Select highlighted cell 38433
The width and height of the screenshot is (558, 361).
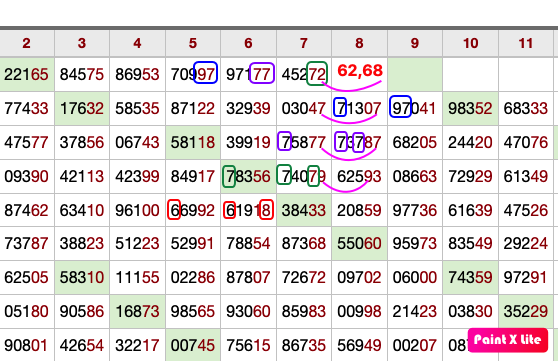[x=304, y=210]
